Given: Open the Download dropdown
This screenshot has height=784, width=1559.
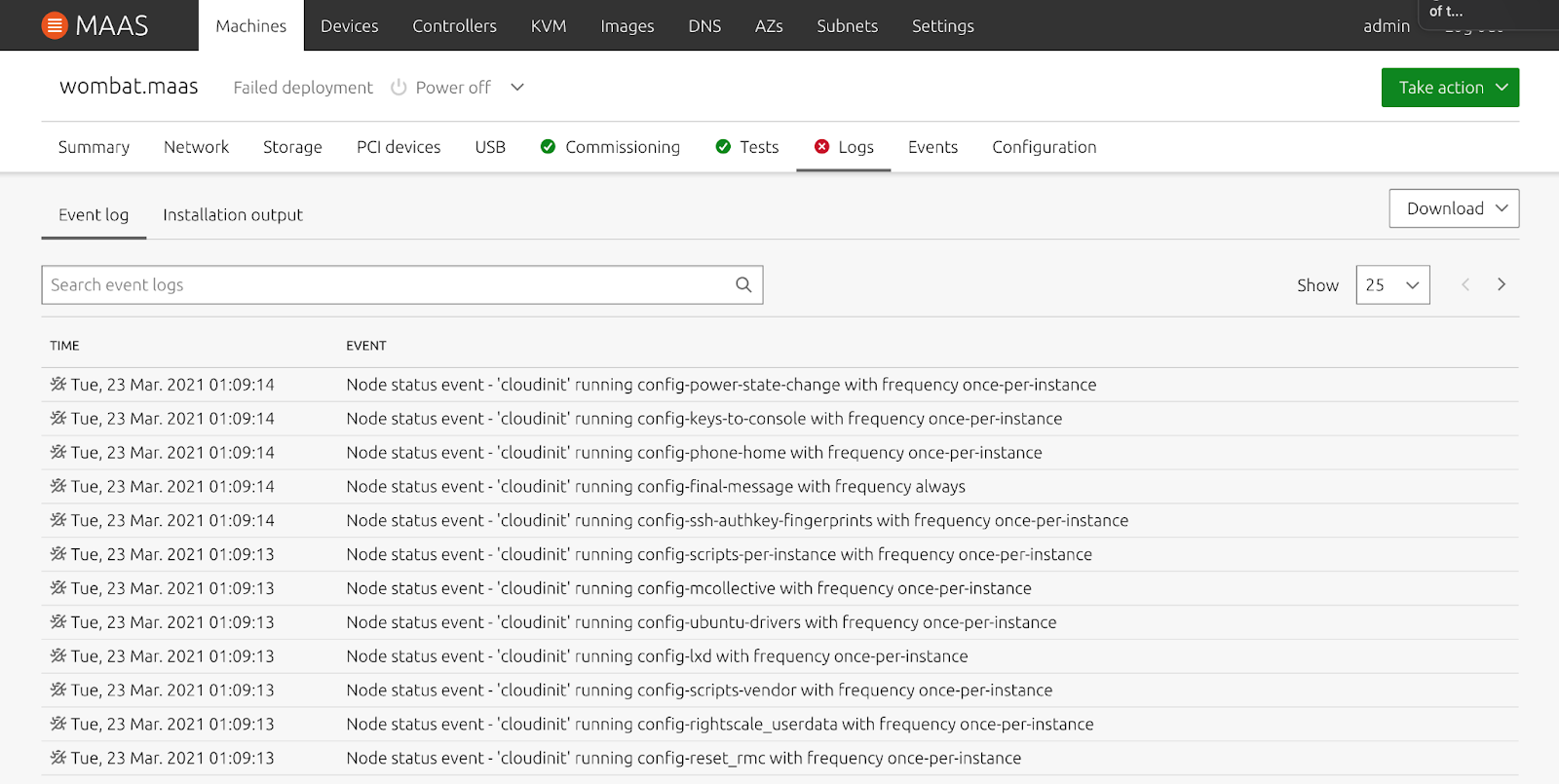Looking at the screenshot, I should click(1454, 208).
